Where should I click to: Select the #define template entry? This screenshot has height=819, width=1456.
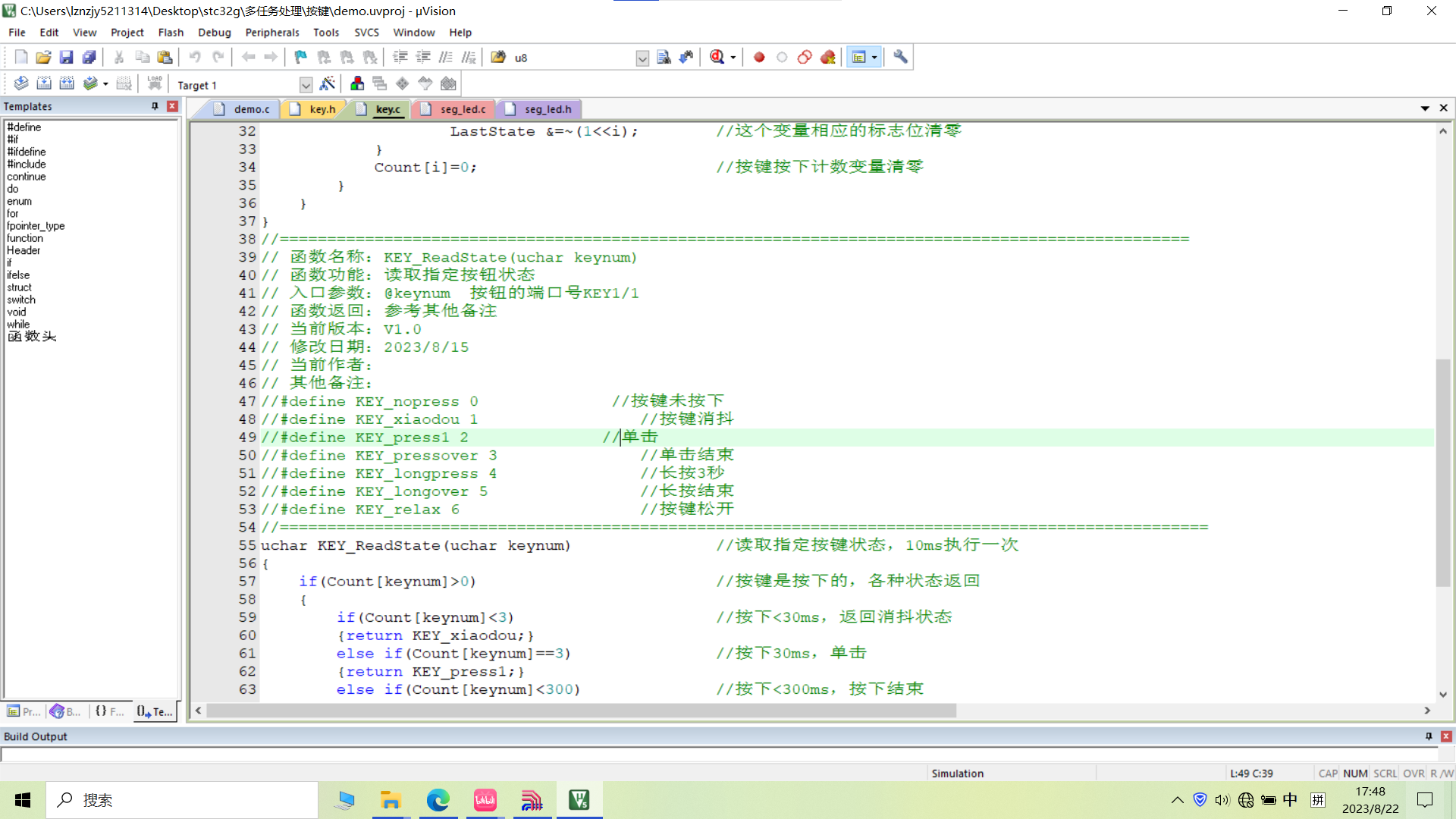click(24, 127)
